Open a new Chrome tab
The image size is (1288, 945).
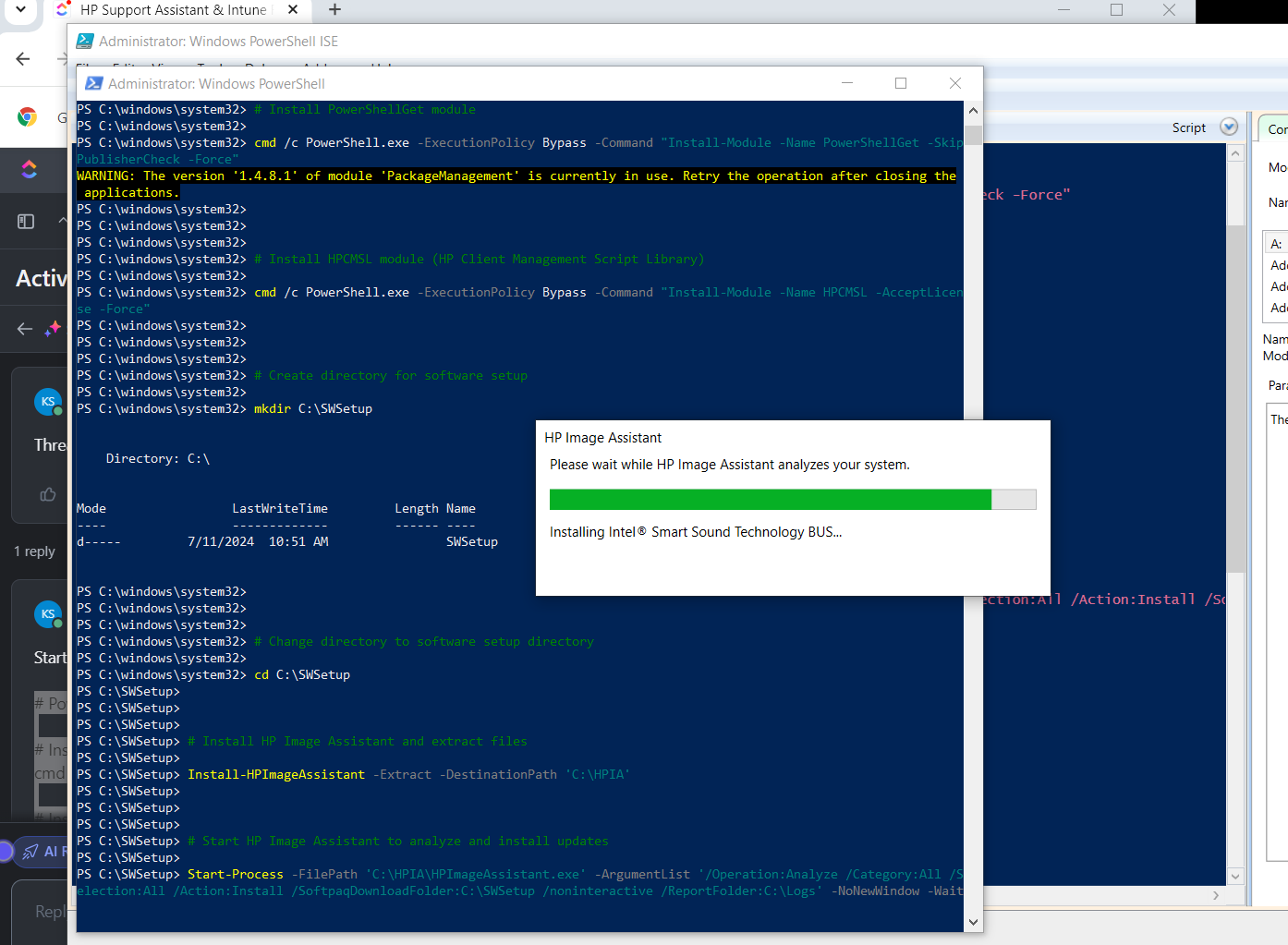tap(334, 9)
